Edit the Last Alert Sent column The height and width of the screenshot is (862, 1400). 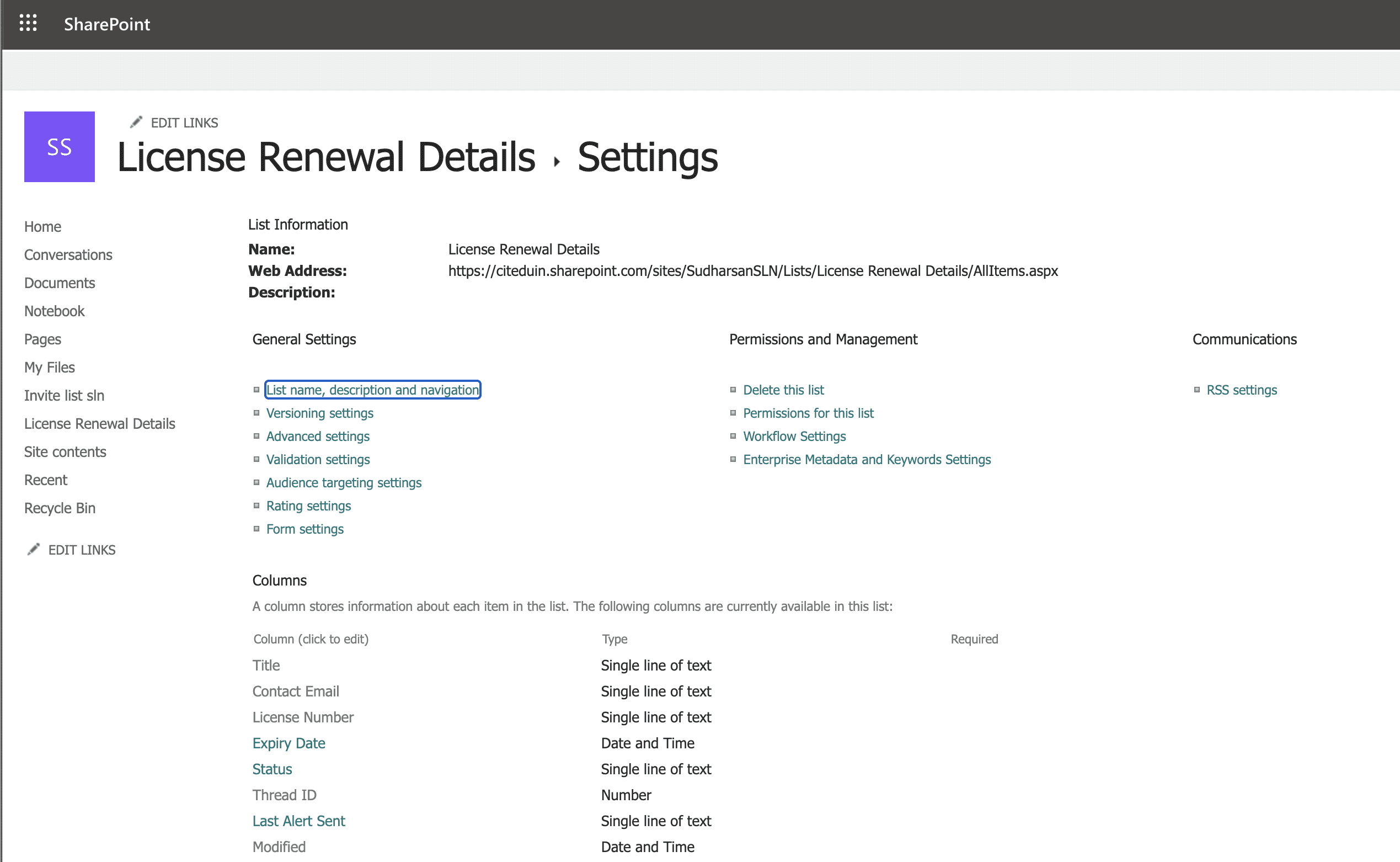point(298,821)
